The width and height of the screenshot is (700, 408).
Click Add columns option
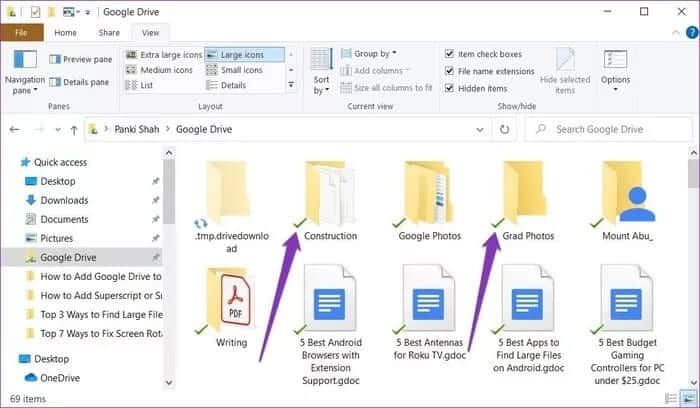click(x=375, y=71)
